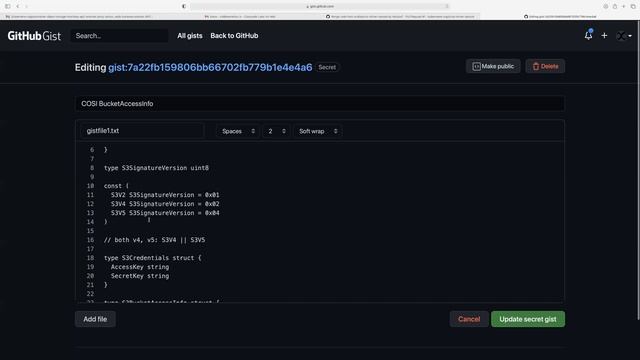This screenshot has width=640, height=360.
Task: Click the GitHub Gist logo
Action: [x=34, y=36]
